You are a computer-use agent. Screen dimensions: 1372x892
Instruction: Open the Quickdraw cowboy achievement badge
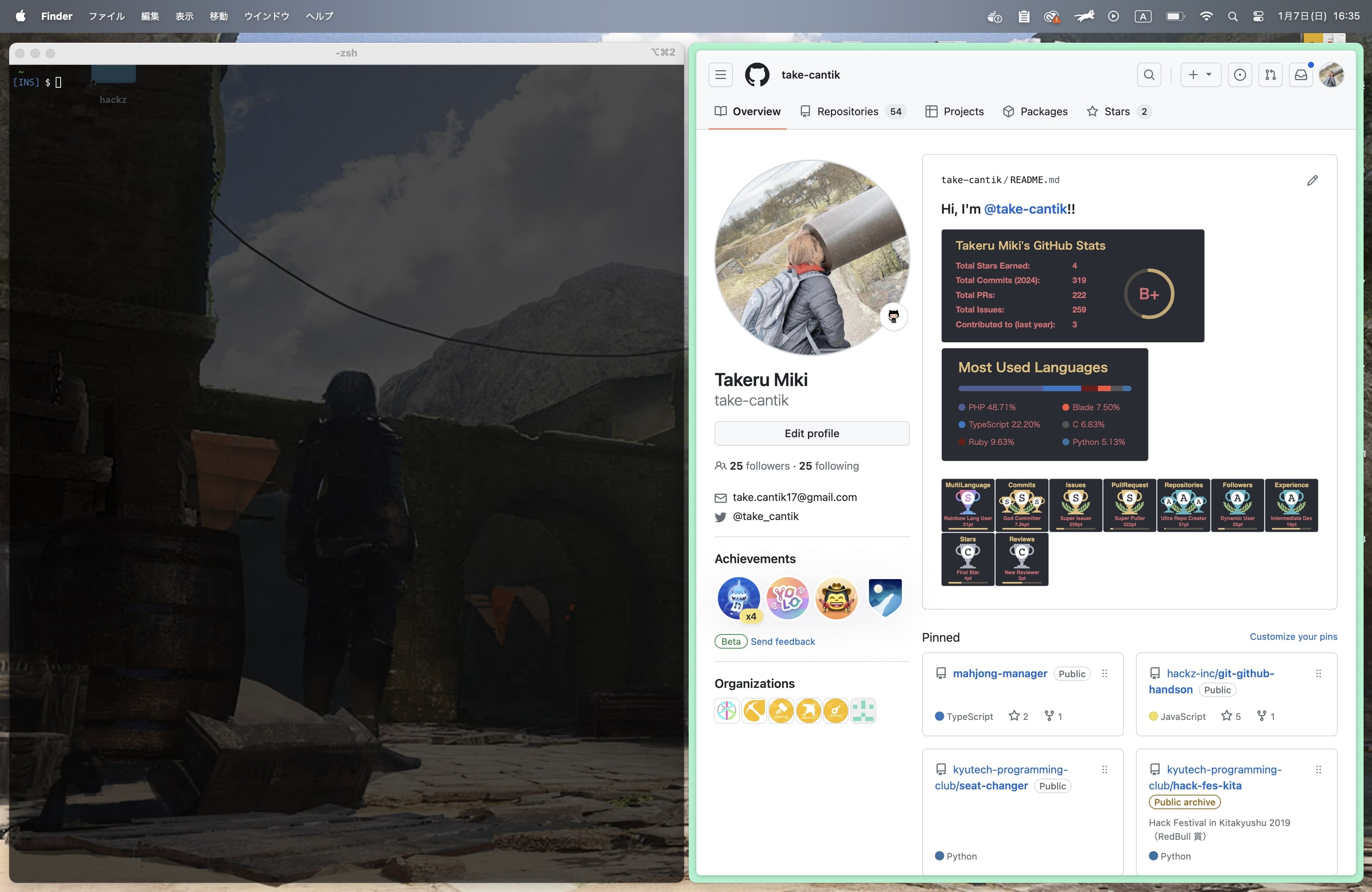coord(836,599)
